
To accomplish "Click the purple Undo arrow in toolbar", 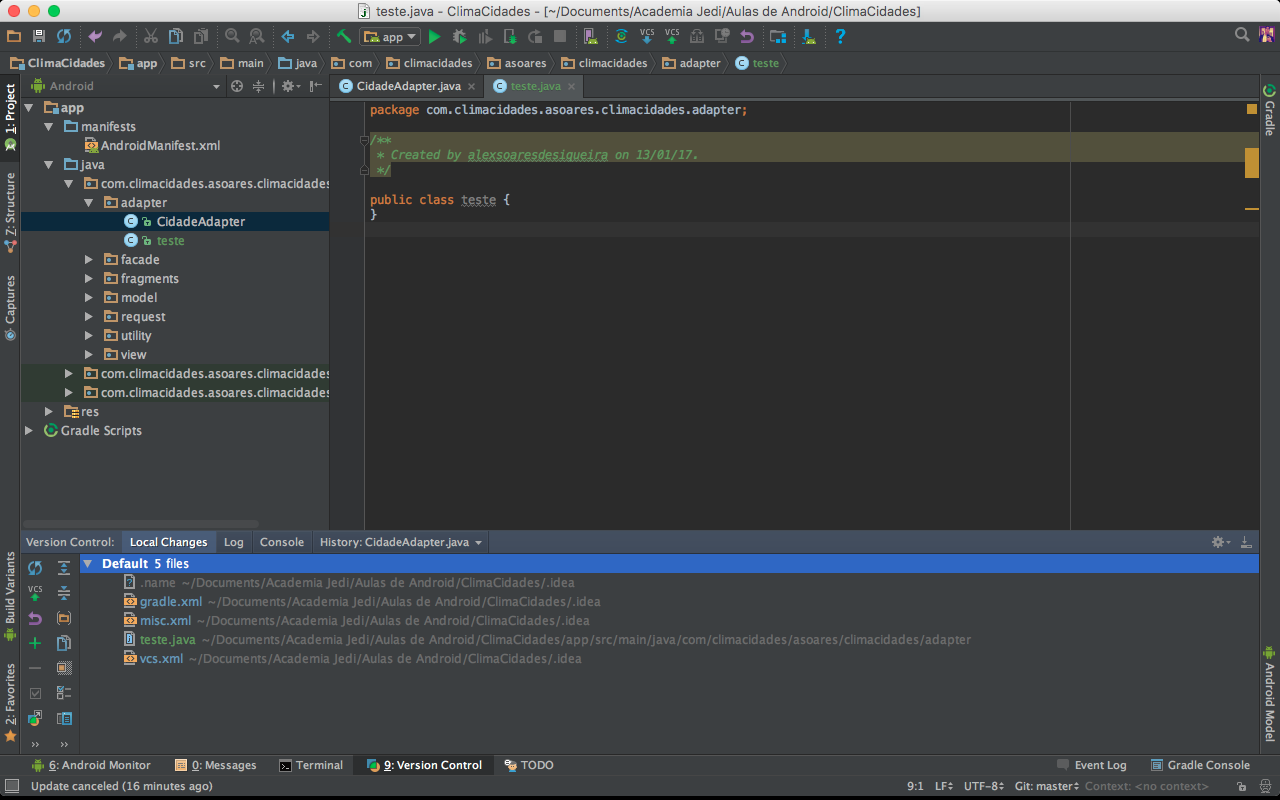I will coord(95,37).
